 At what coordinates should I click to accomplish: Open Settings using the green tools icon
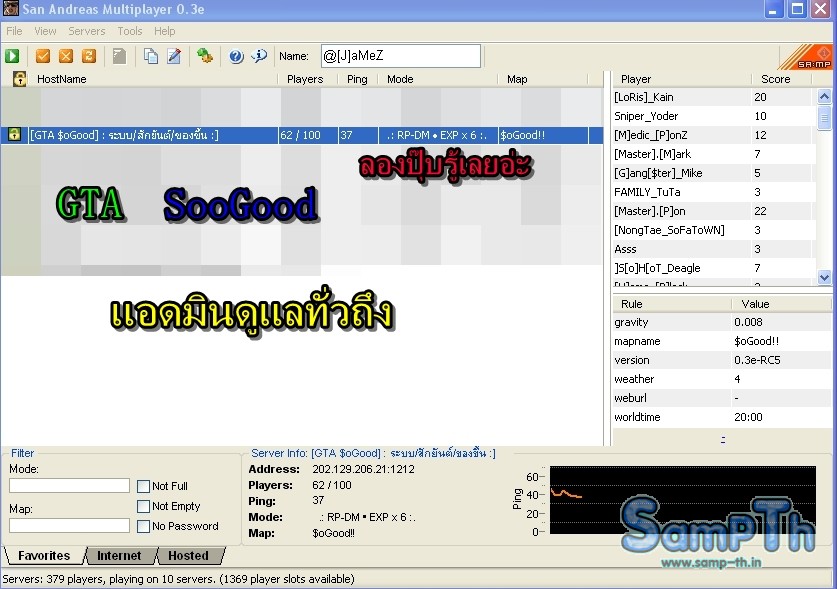click(205, 56)
